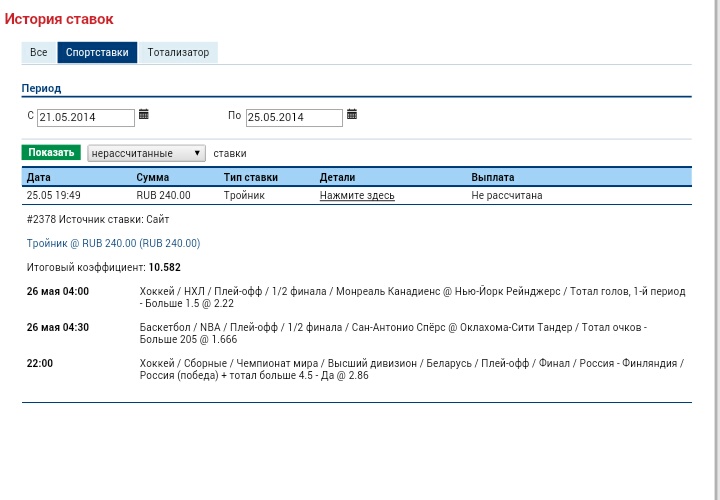The height and width of the screenshot is (500, 720).
Task: Select the NBA Сан-Антонио Спёрс bet entry
Action: pyautogui.click(x=412, y=333)
